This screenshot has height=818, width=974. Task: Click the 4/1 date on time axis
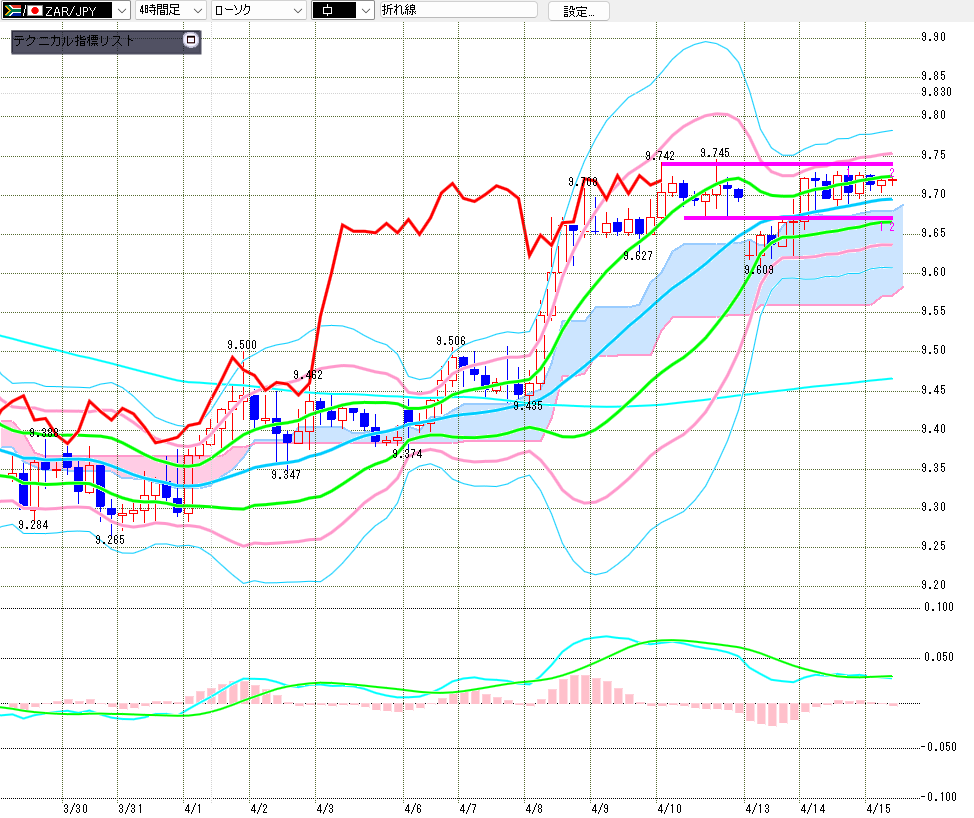click(193, 806)
